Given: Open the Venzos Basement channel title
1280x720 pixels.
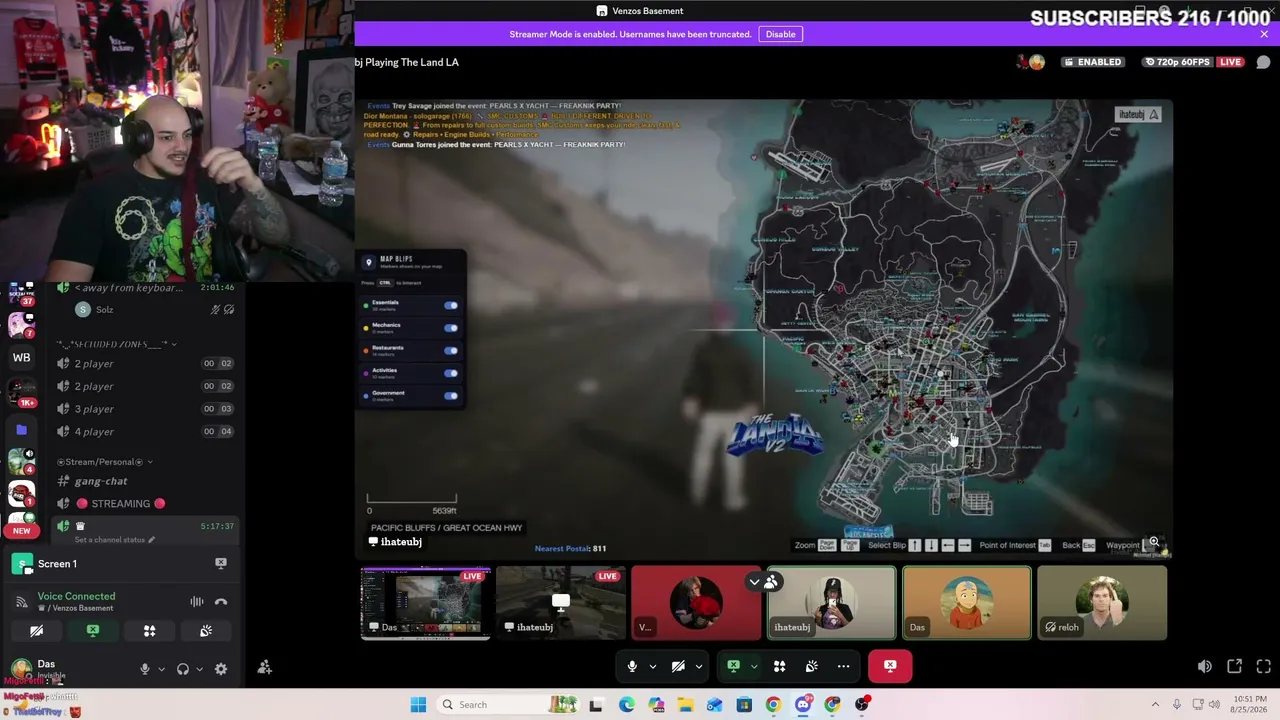Looking at the screenshot, I should [640, 11].
